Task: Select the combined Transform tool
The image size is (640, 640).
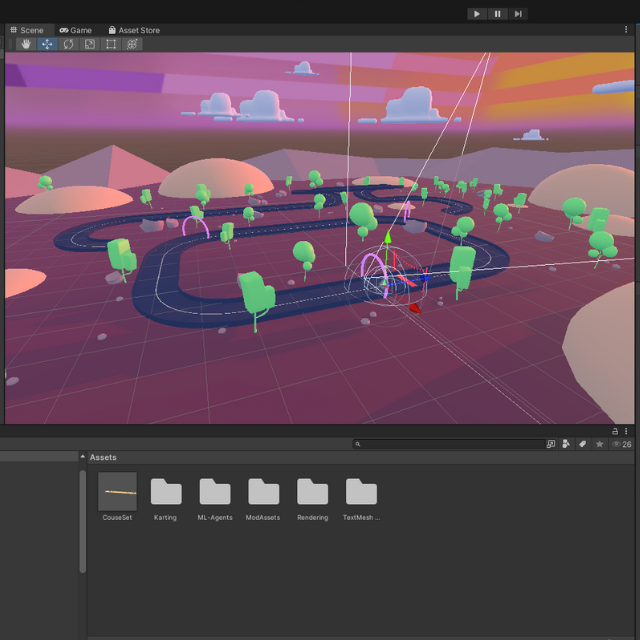Action: tap(132, 44)
